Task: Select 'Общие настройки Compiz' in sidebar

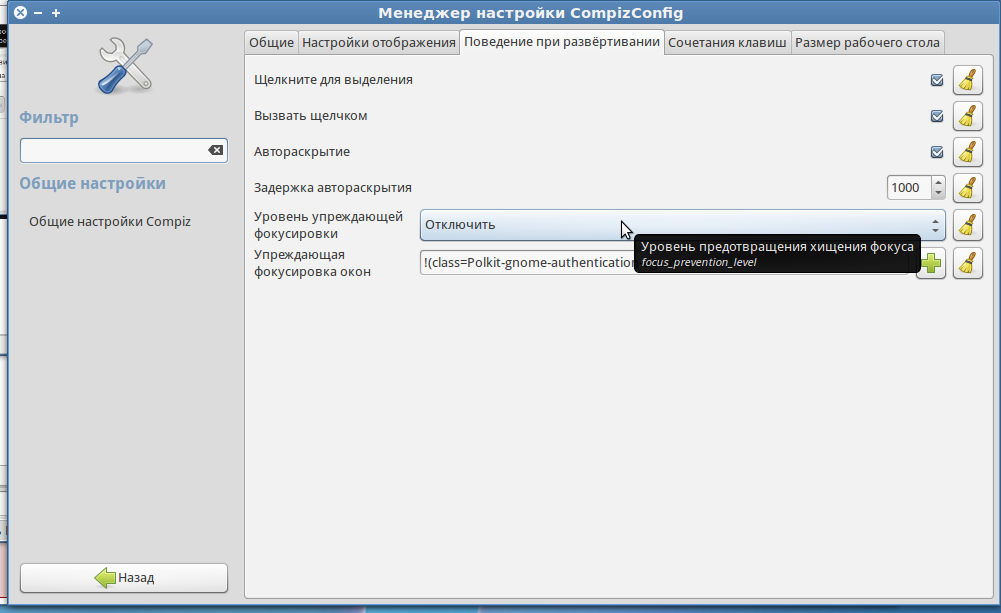Action: coord(110,222)
